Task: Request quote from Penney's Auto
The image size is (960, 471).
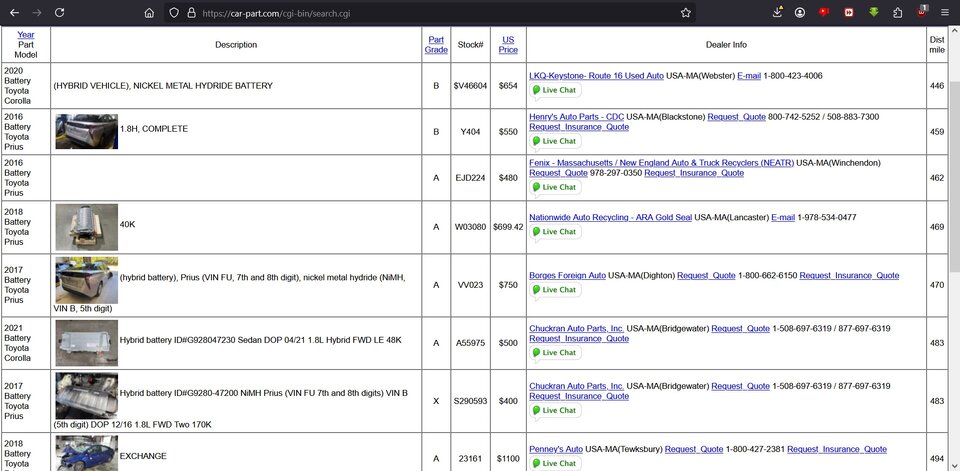Action: click(x=694, y=450)
